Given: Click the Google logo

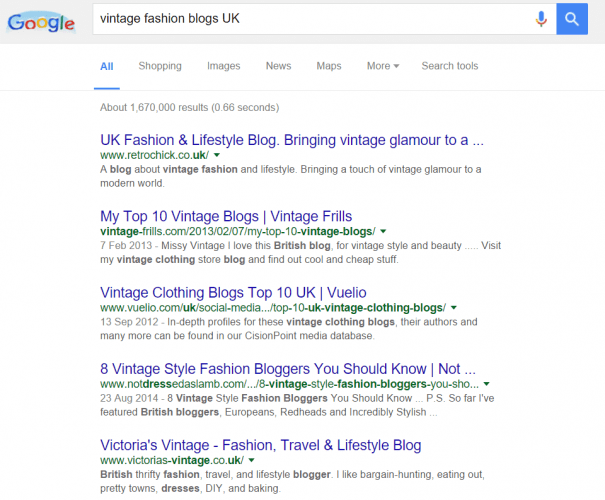Looking at the screenshot, I should [x=41, y=22].
